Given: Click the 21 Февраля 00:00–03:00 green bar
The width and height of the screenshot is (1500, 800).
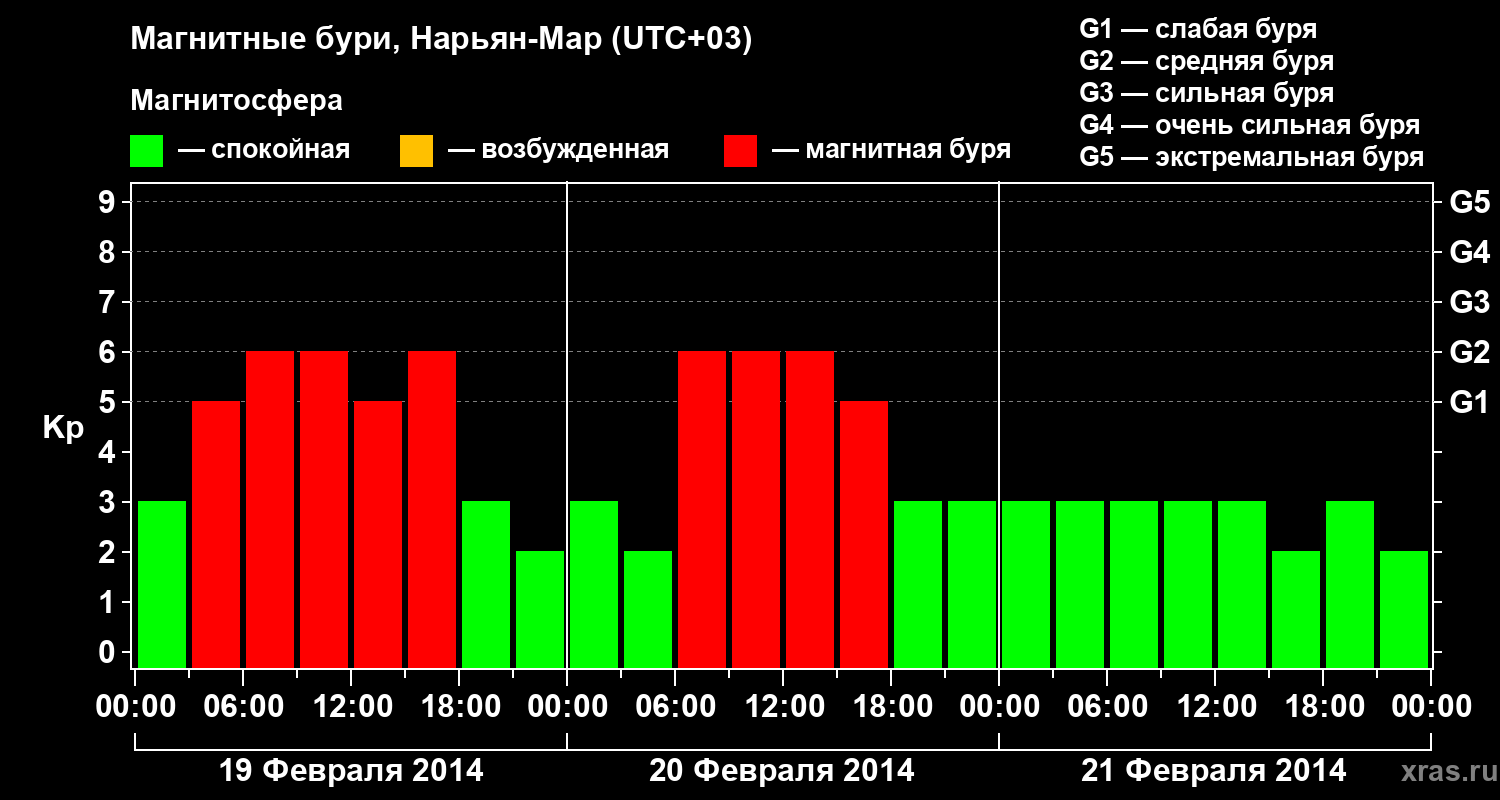Looking at the screenshot, I should (1026, 584).
